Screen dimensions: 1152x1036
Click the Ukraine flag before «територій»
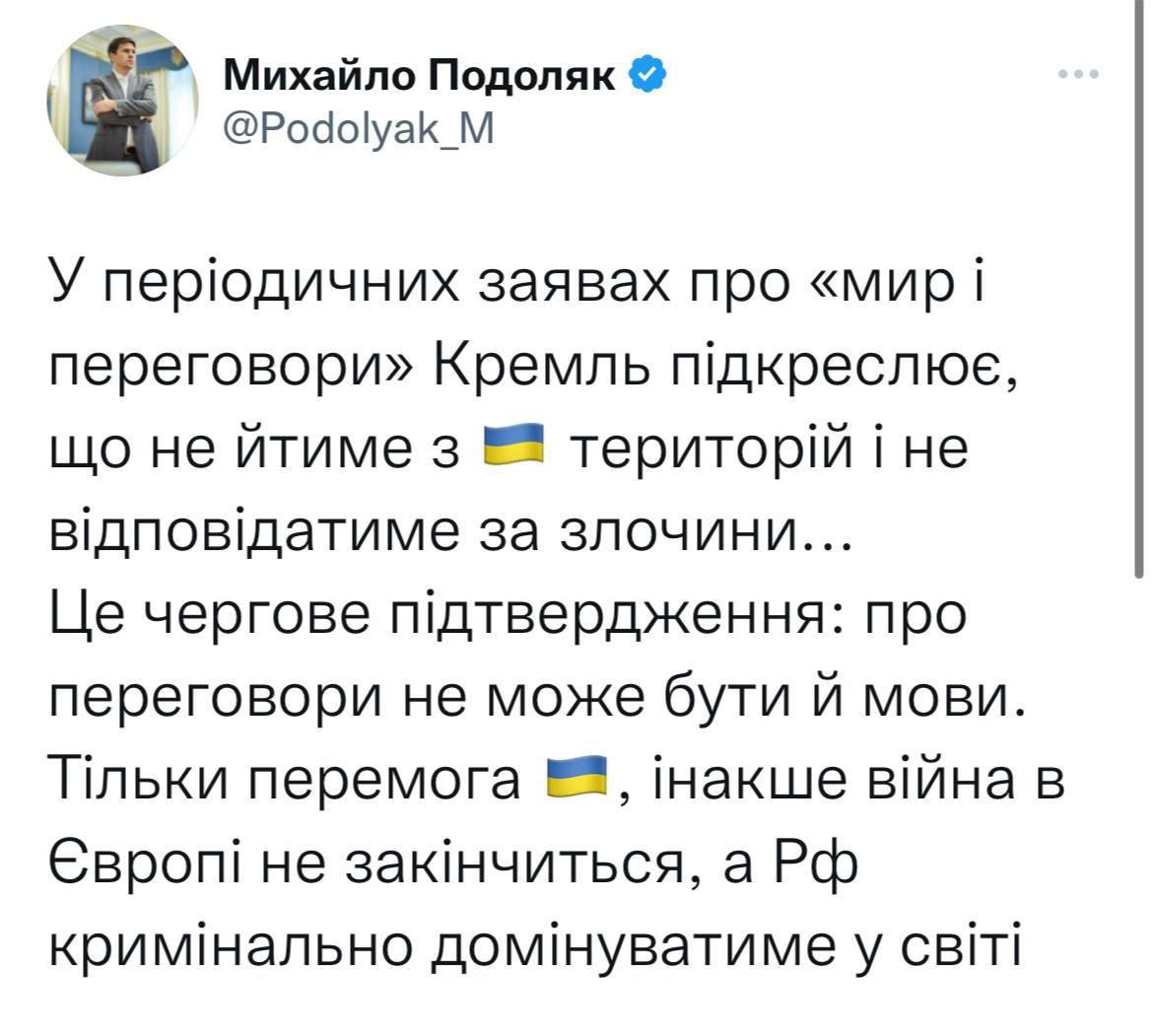pyautogui.click(x=514, y=448)
